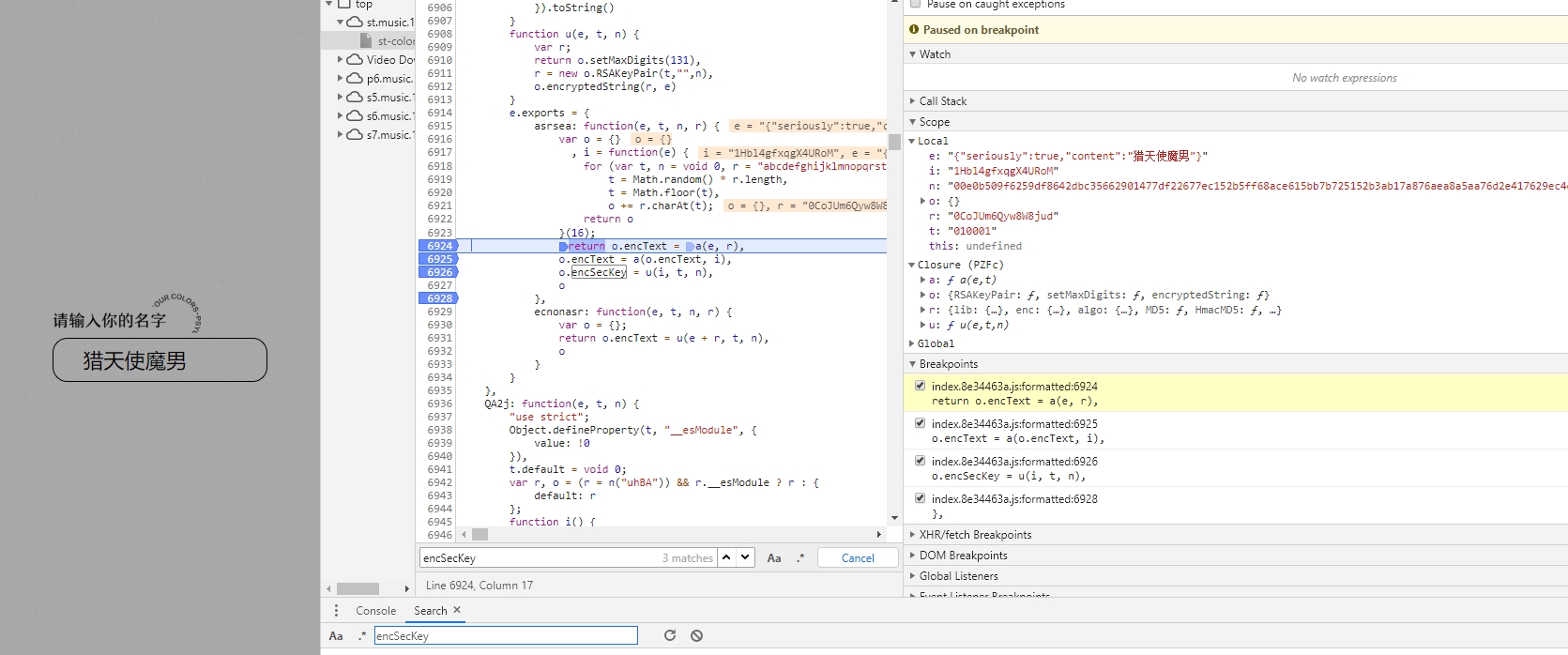
Task: Click clear search results icon
Action: click(x=696, y=635)
